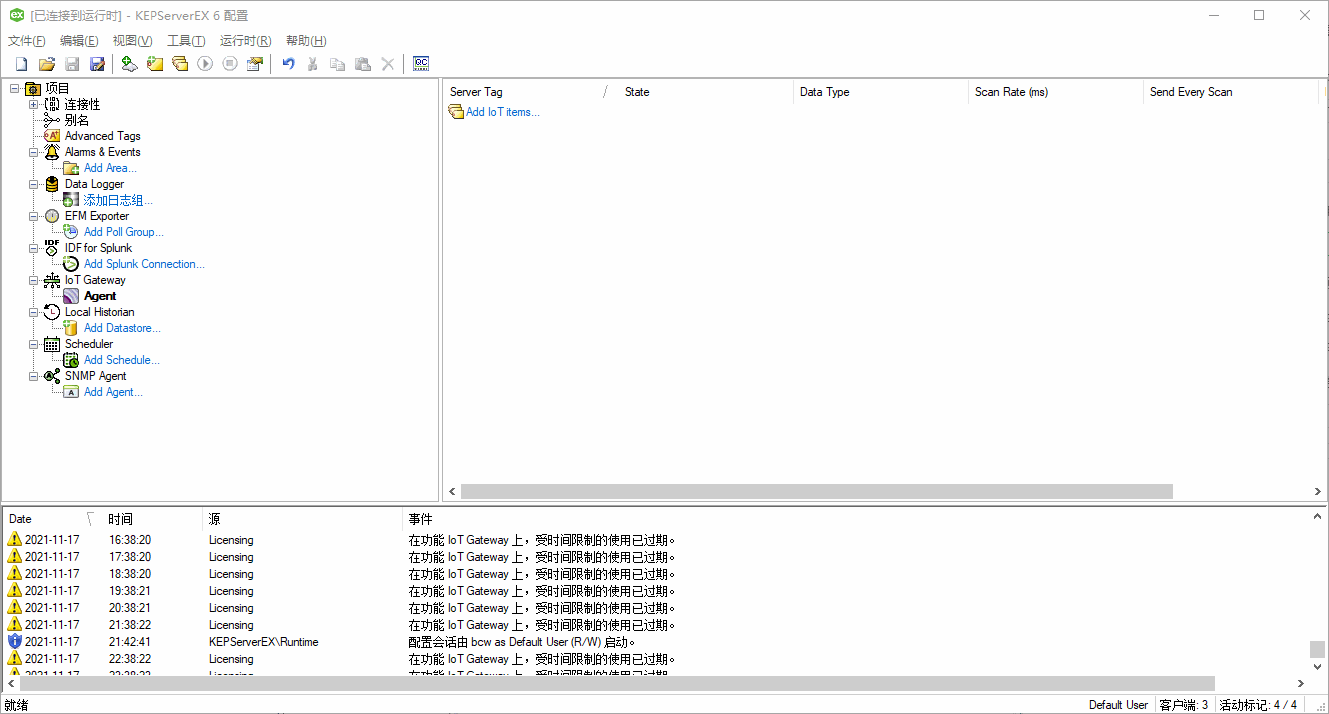Sort by Server Tag column header

(x=520, y=92)
